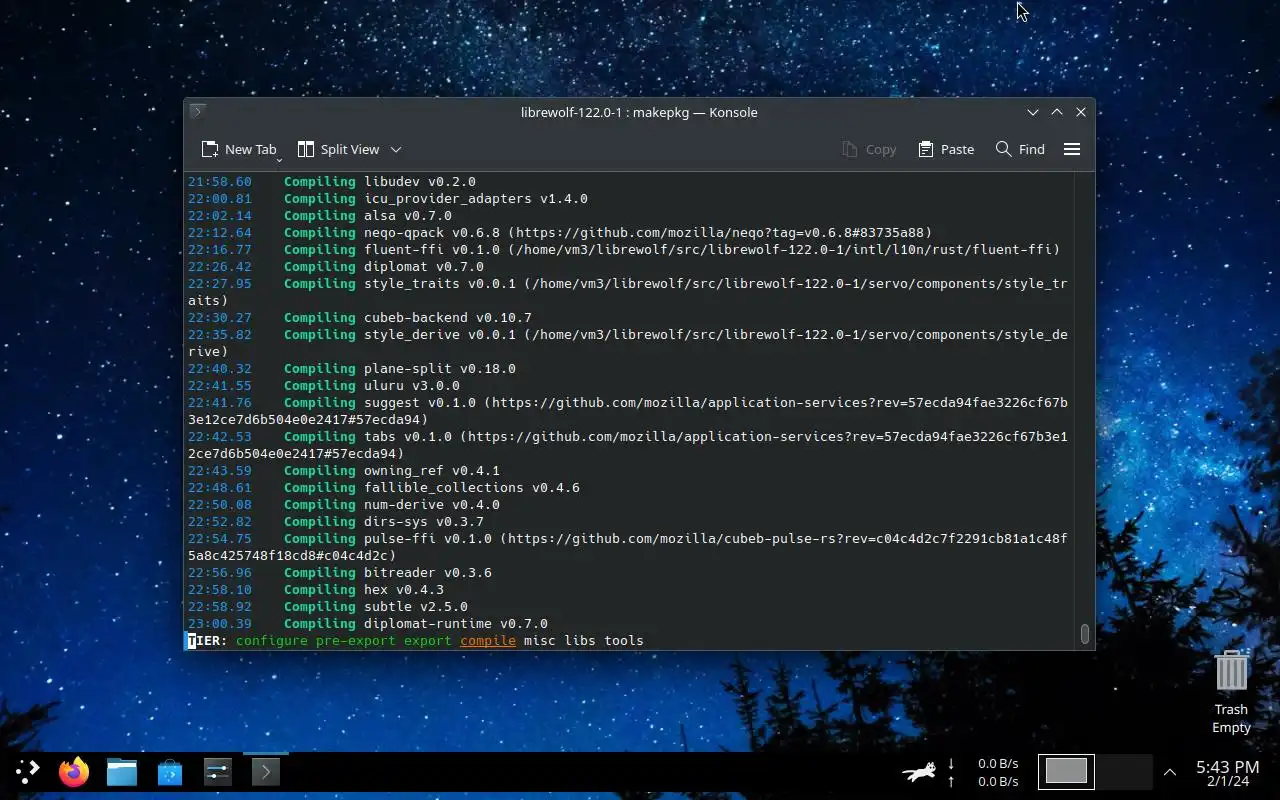Click the 'dirs-sys v0.3.7' text

pyautogui.click(x=424, y=522)
